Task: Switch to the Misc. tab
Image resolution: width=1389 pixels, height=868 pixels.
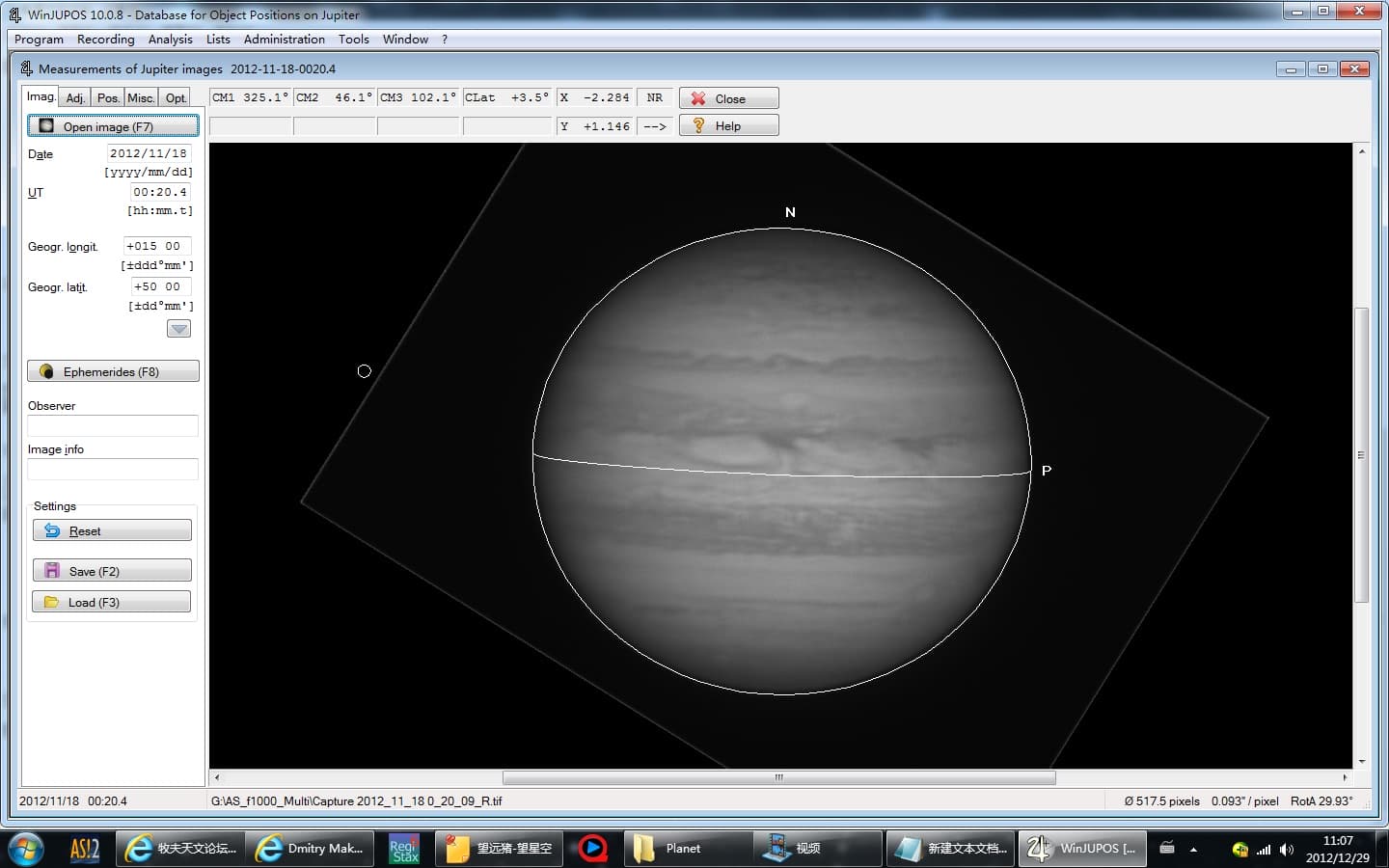Action: coord(141,95)
